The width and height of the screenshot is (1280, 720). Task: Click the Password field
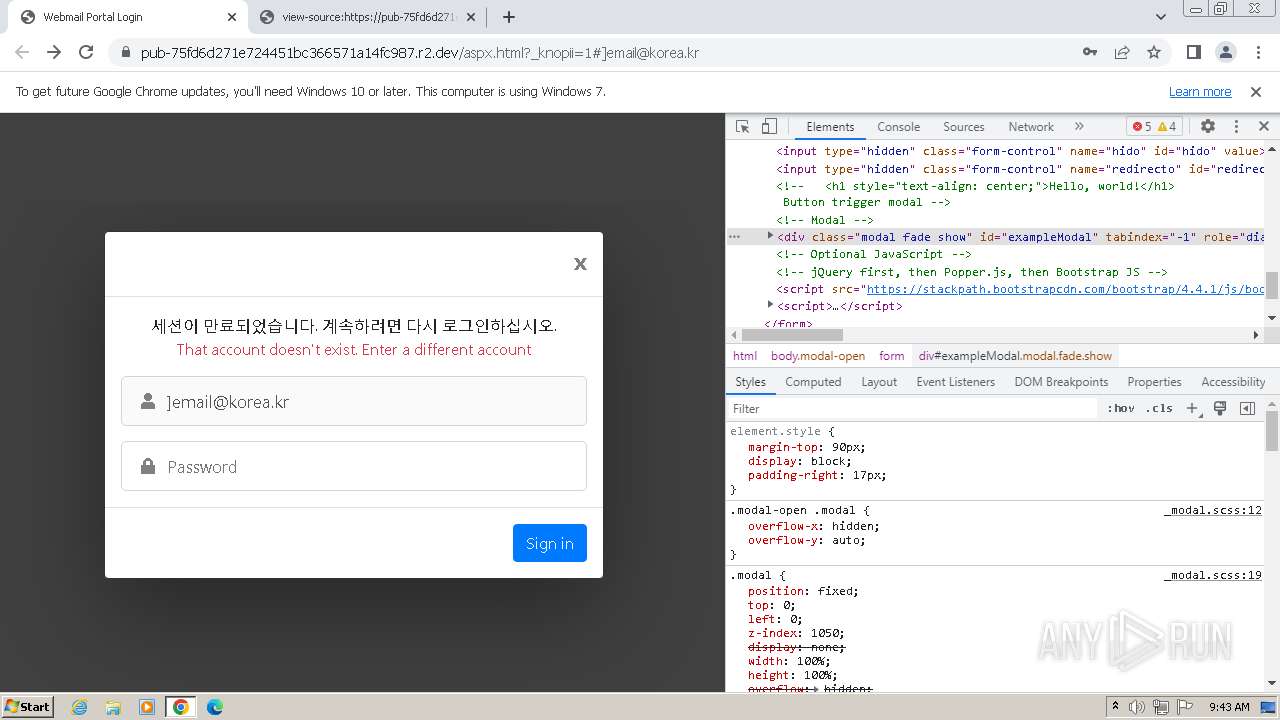pos(354,466)
